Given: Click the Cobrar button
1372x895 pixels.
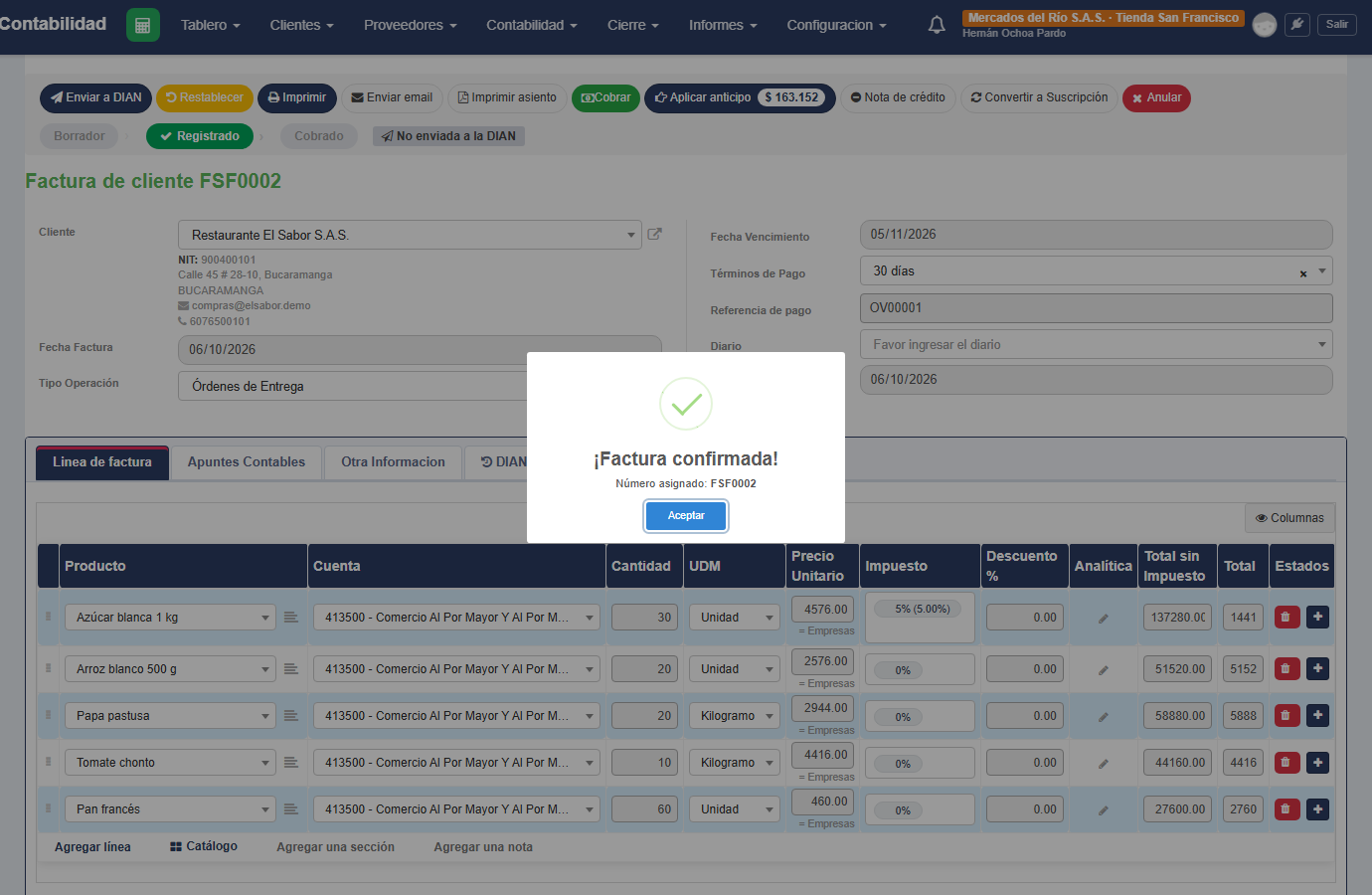Looking at the screenshot, I should [x=605, y=97].
